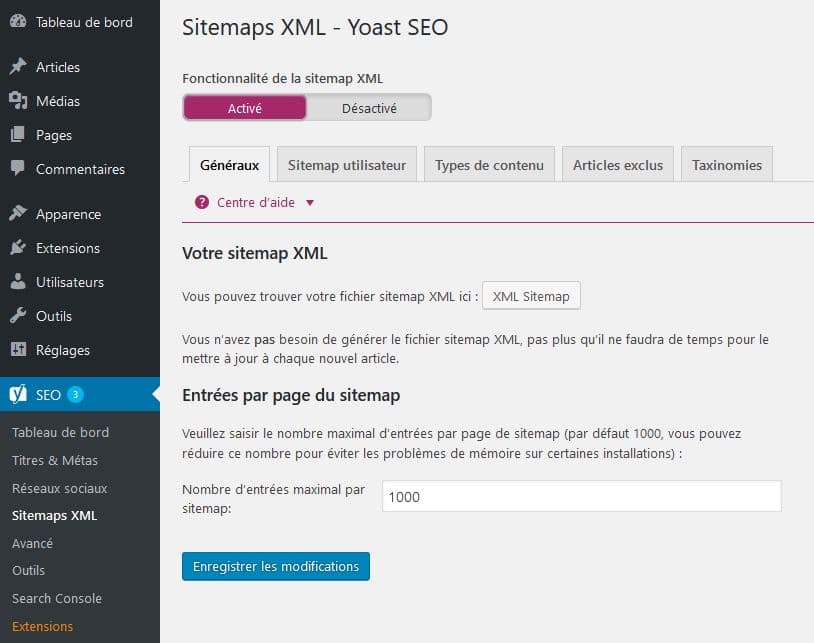
Task: Open the orange Extensions submenu link
Action: tap(43, 626)
